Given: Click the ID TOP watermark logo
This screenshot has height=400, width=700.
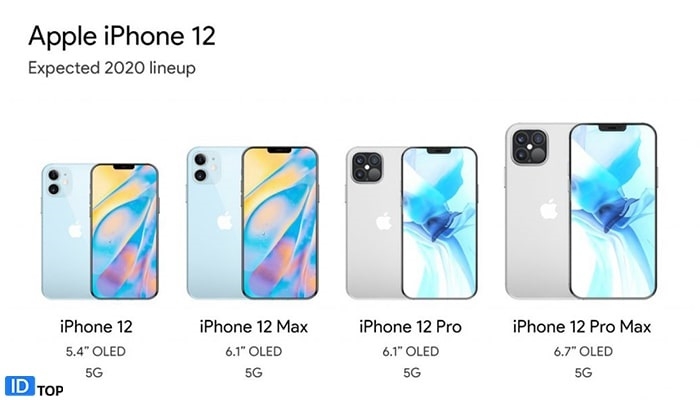Looking at the screenshot, I should click(x=34, y=387).
